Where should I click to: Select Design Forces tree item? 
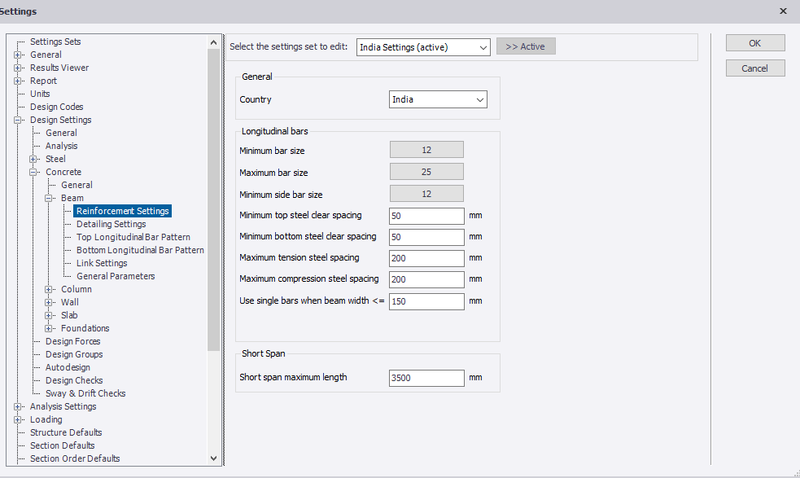coord(73,341)
